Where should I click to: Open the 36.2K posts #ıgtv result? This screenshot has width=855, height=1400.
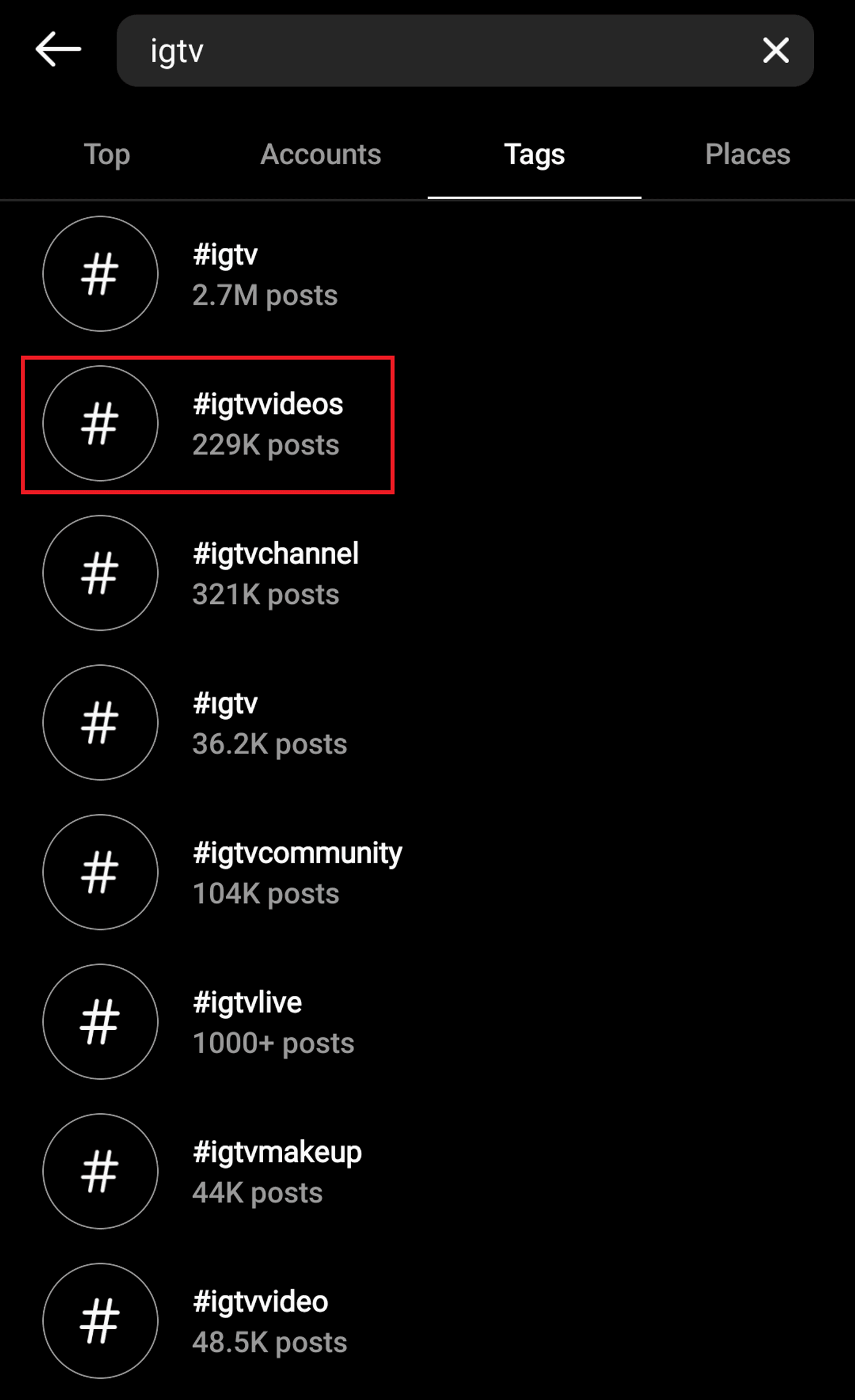[428, 723]
